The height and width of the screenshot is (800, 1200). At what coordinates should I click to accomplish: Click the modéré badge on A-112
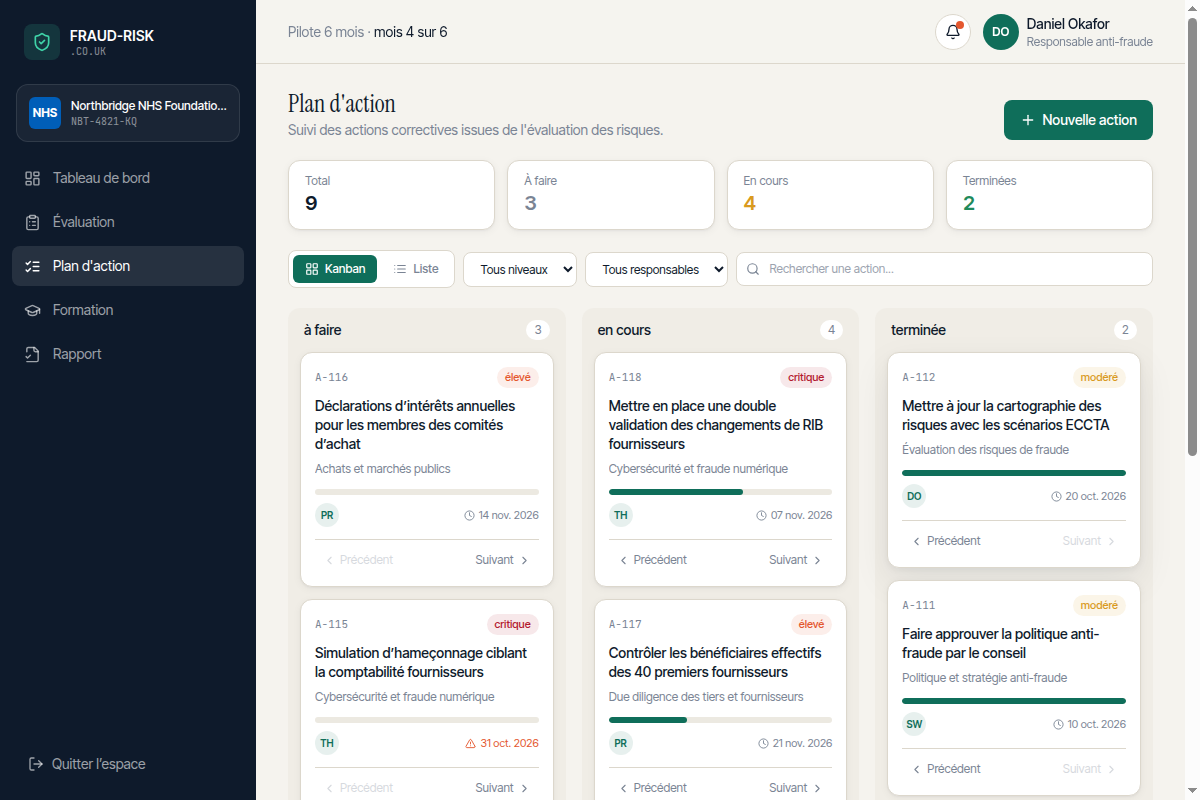pos(1100,377)
